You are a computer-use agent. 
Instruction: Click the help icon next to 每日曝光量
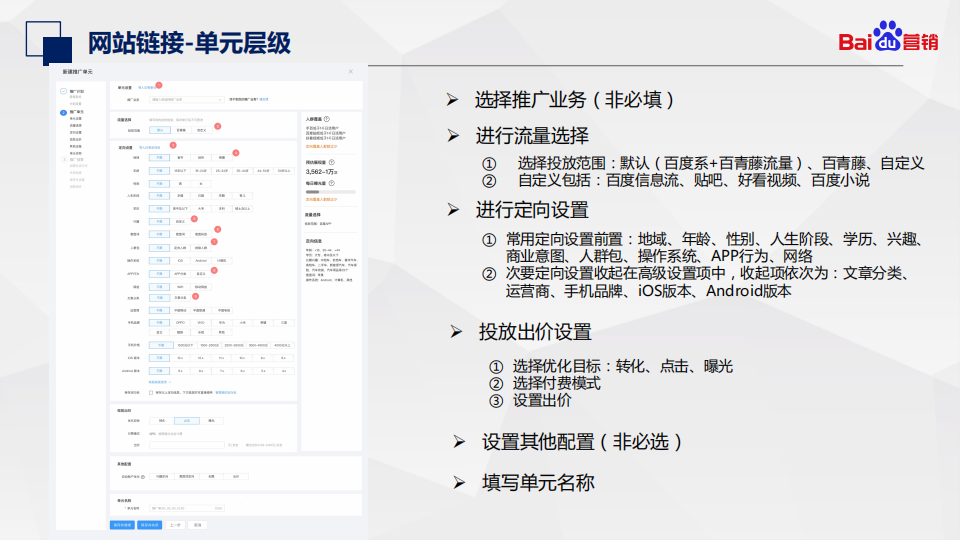pos(331,183)
